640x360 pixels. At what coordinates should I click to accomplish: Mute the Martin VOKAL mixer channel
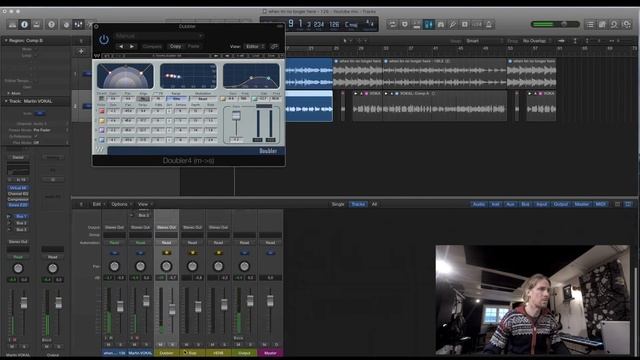coord(135,345)
